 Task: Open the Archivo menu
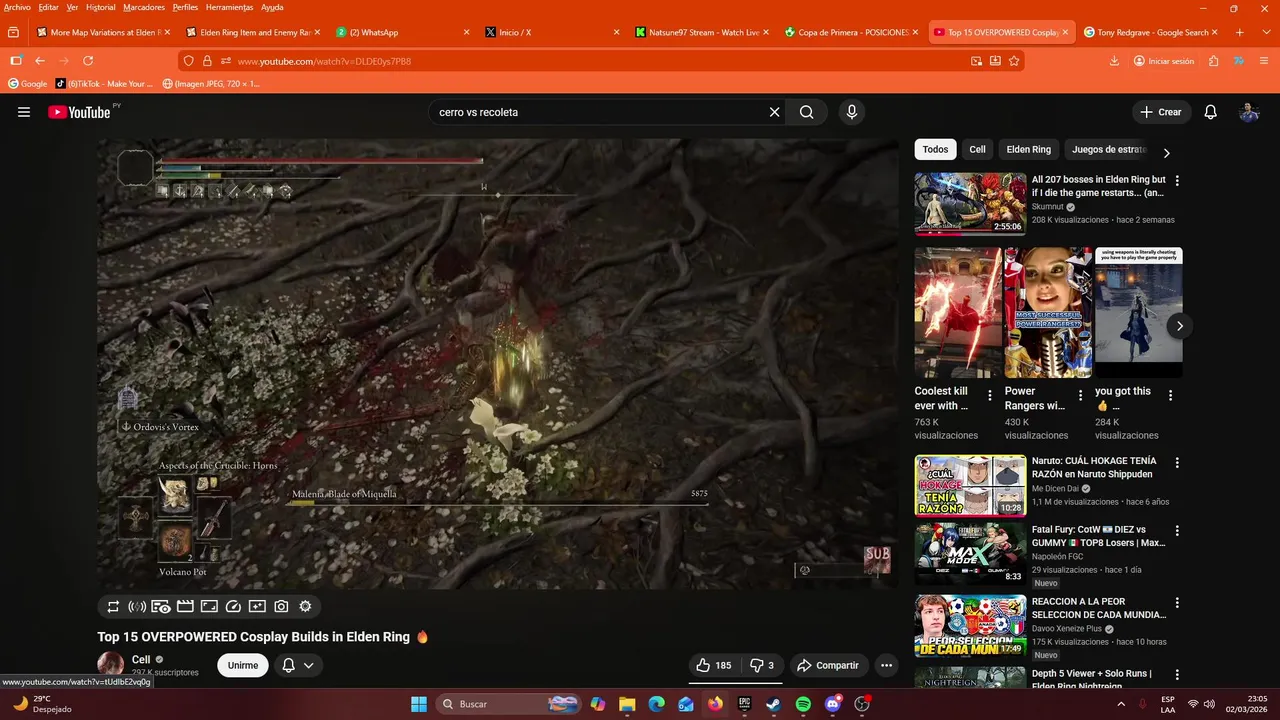17,7
